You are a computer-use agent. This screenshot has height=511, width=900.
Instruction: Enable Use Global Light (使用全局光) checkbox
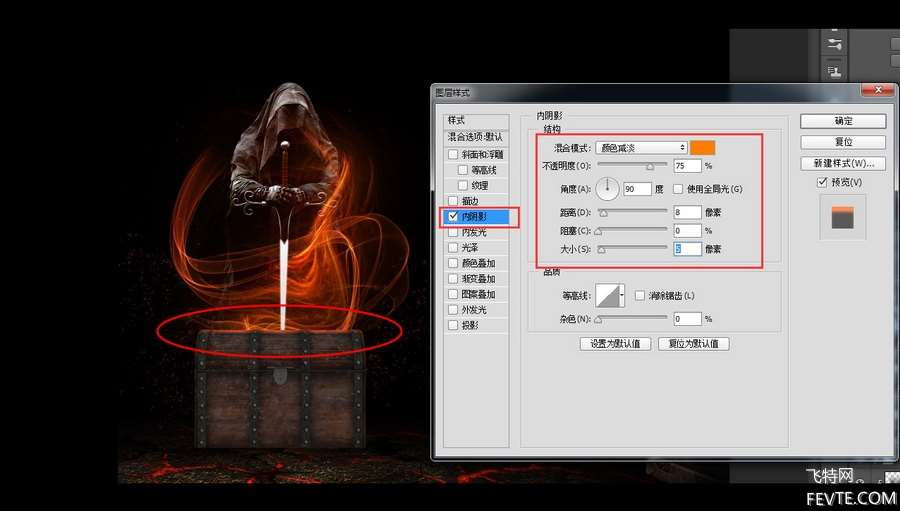[x=678, y=189]
